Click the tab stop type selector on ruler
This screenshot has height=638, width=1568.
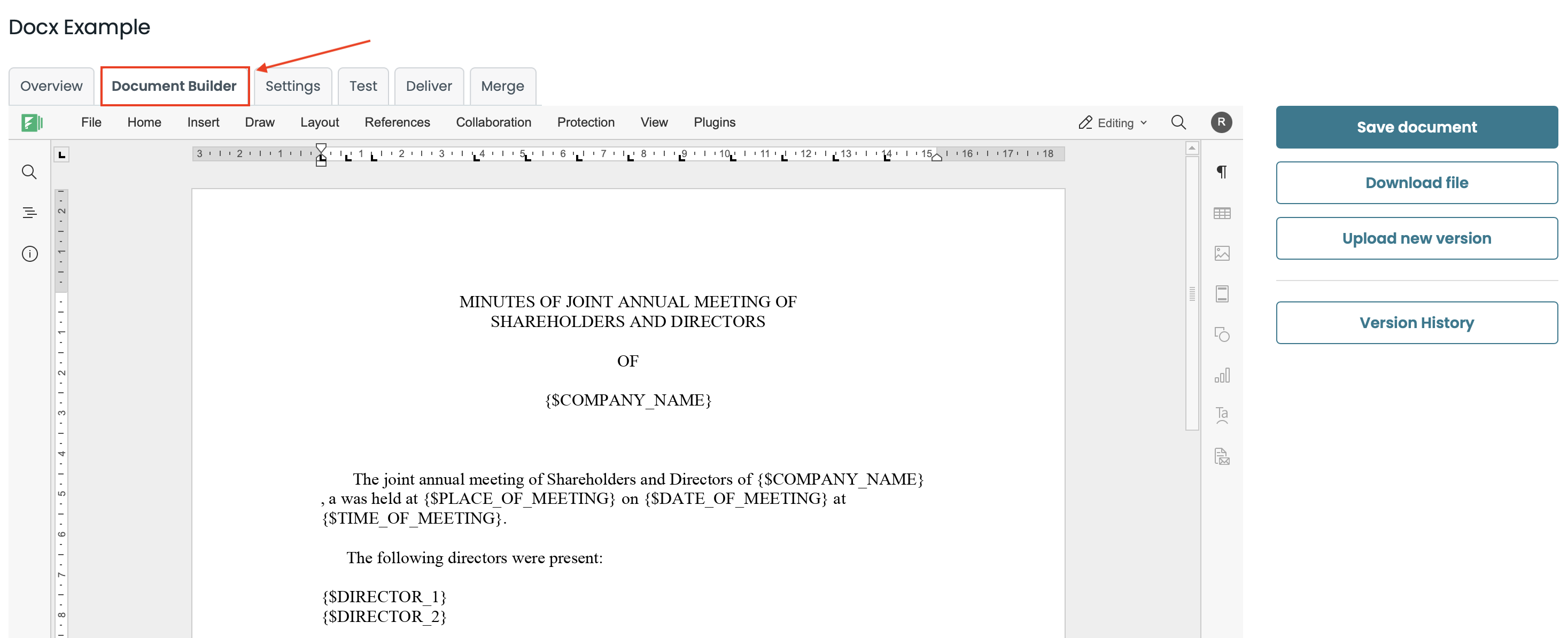(x=61, y=154)
